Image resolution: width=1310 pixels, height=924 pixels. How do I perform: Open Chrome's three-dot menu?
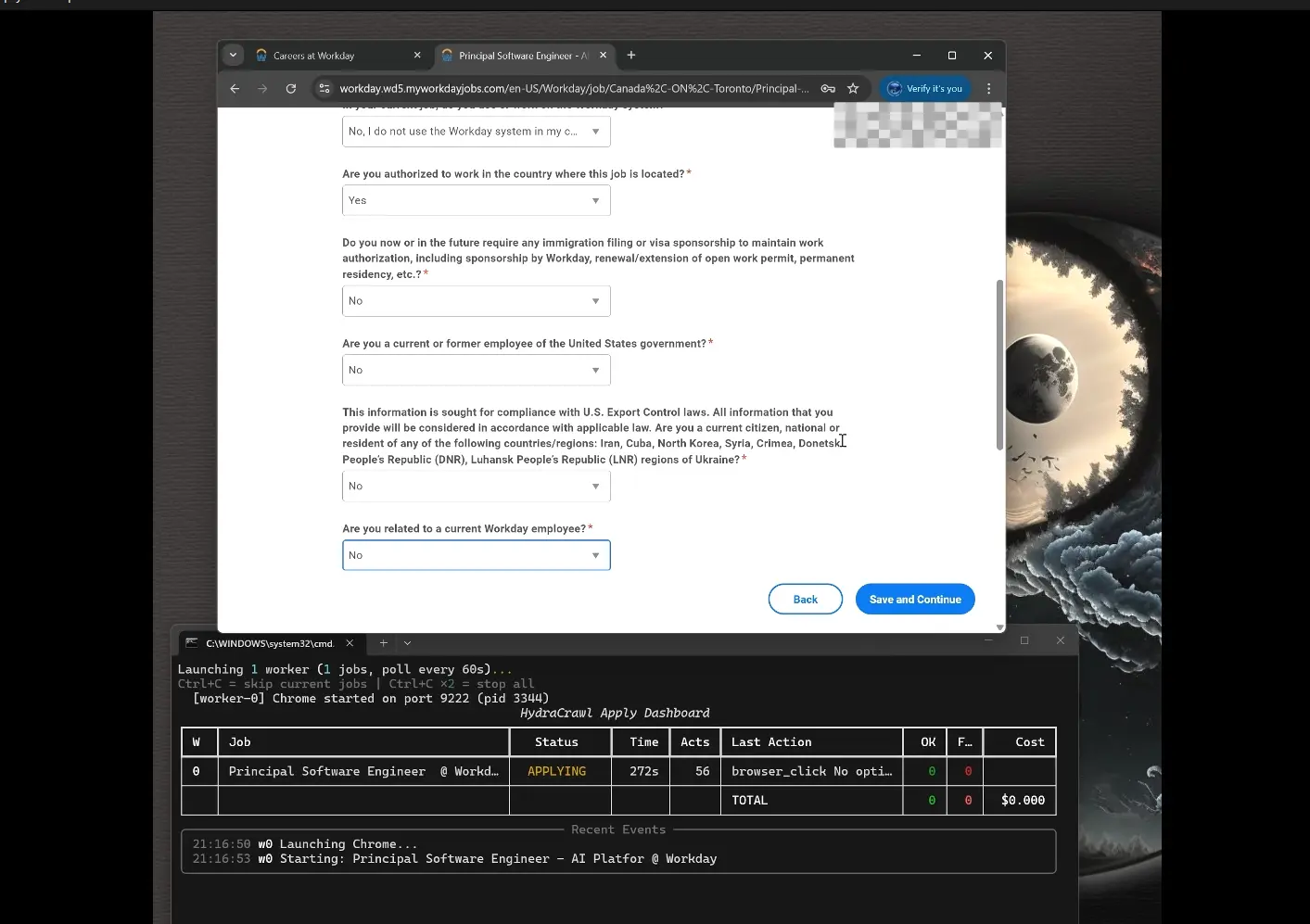point(988,88)
